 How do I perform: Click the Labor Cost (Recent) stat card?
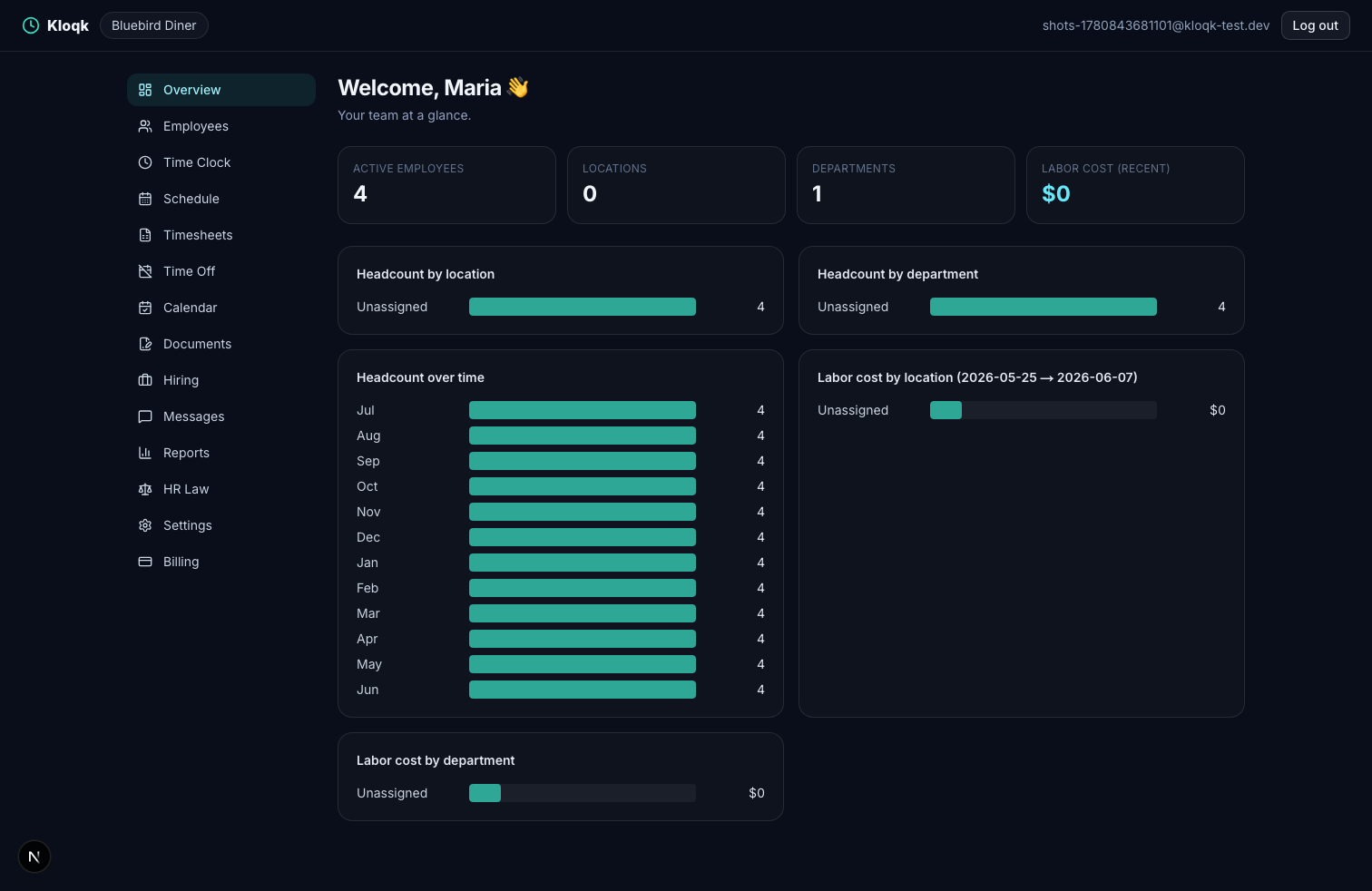(x=1135, y=185)
